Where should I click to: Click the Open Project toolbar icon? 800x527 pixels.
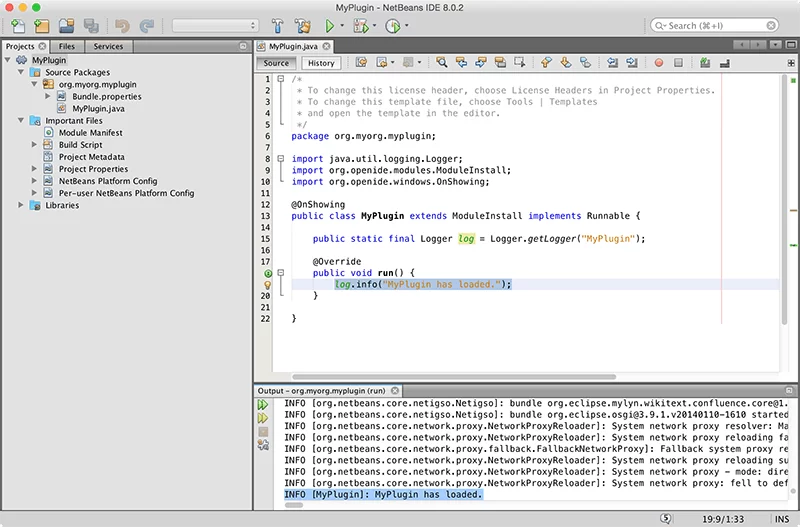click(x=66, y=26)
